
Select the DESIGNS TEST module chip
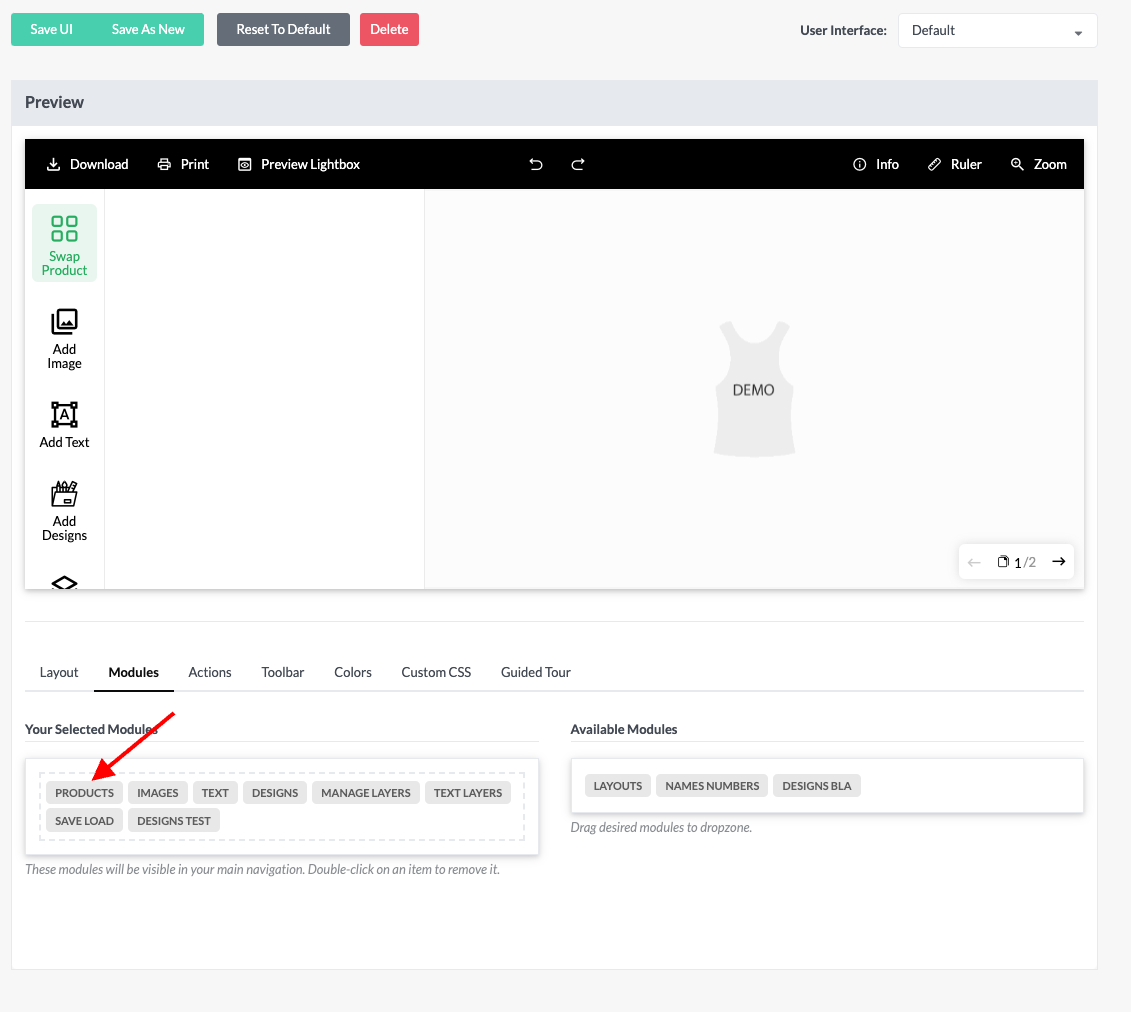tap(174, 821)
